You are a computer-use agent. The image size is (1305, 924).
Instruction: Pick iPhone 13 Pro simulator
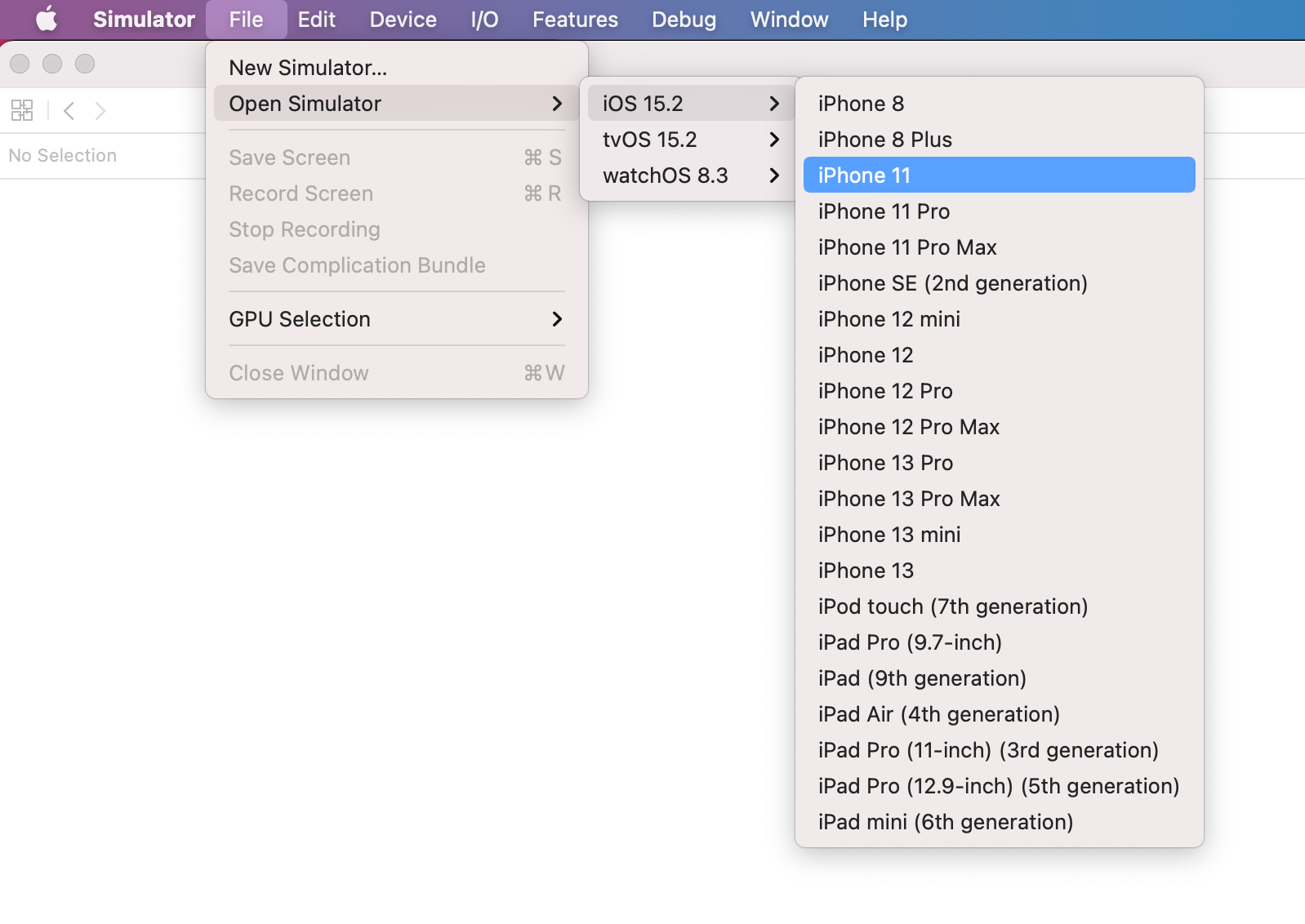1000,463
